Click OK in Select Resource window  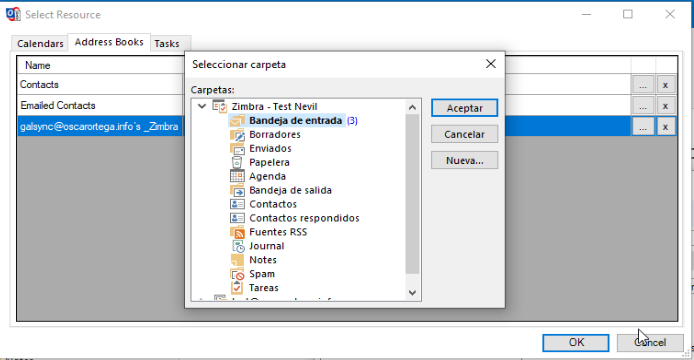click(x=576, y=342)
